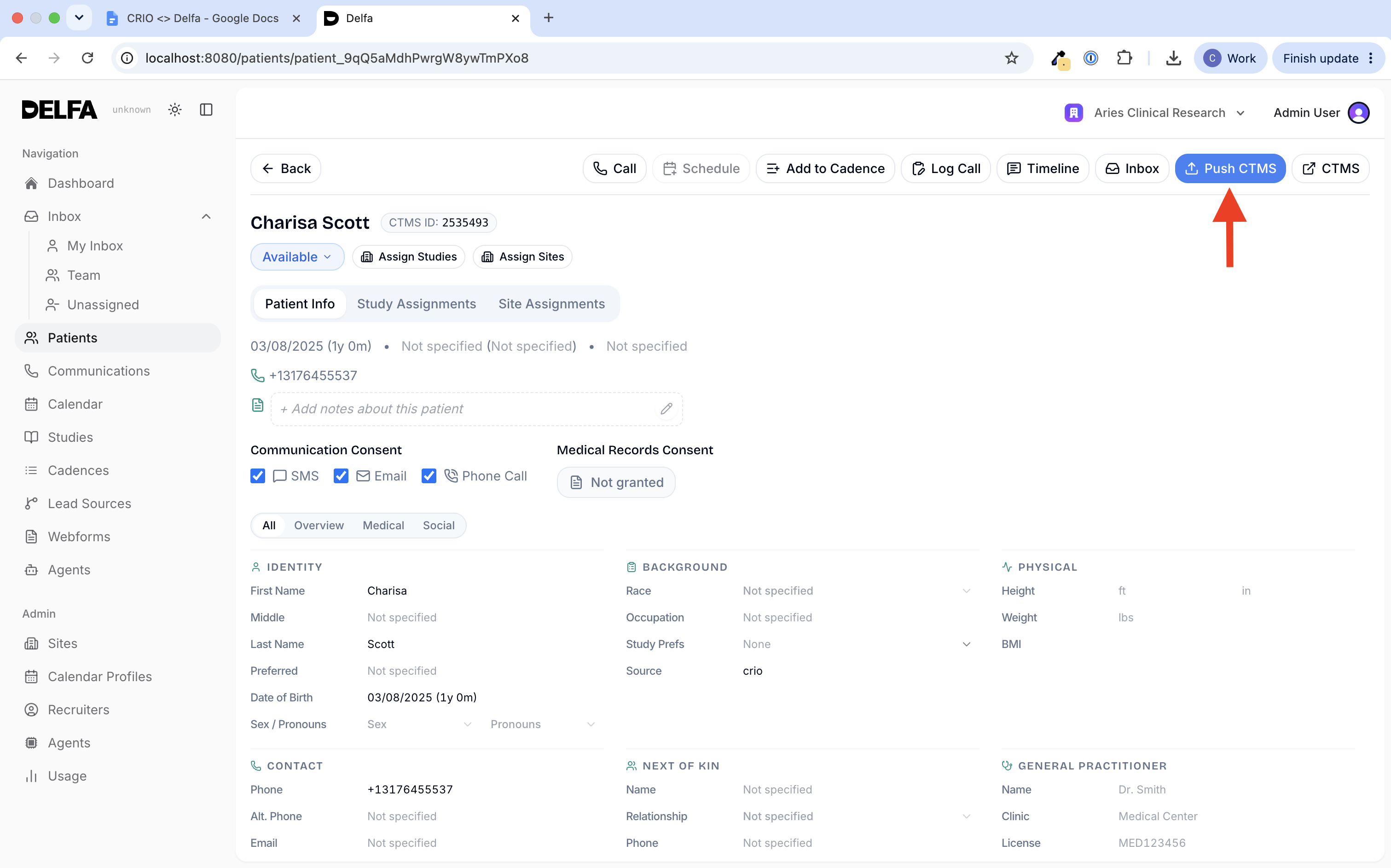Click the Not granted consent button
This screenshot has height=868, width=1391.
tap(616, 482)
